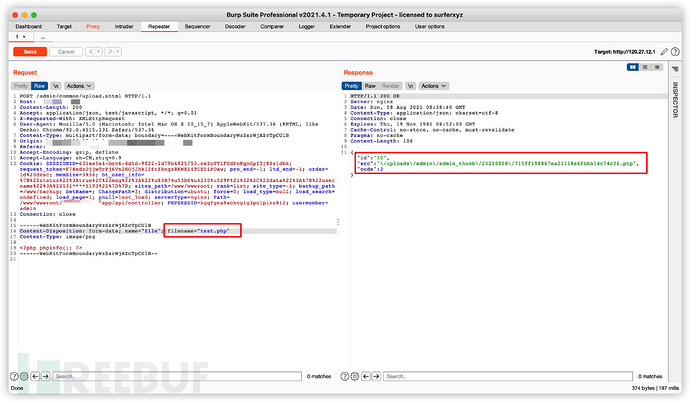Image resolution: width=690 pixels, height=402 pixels.
Task: Click the request search field
Action: click(177, 376)
